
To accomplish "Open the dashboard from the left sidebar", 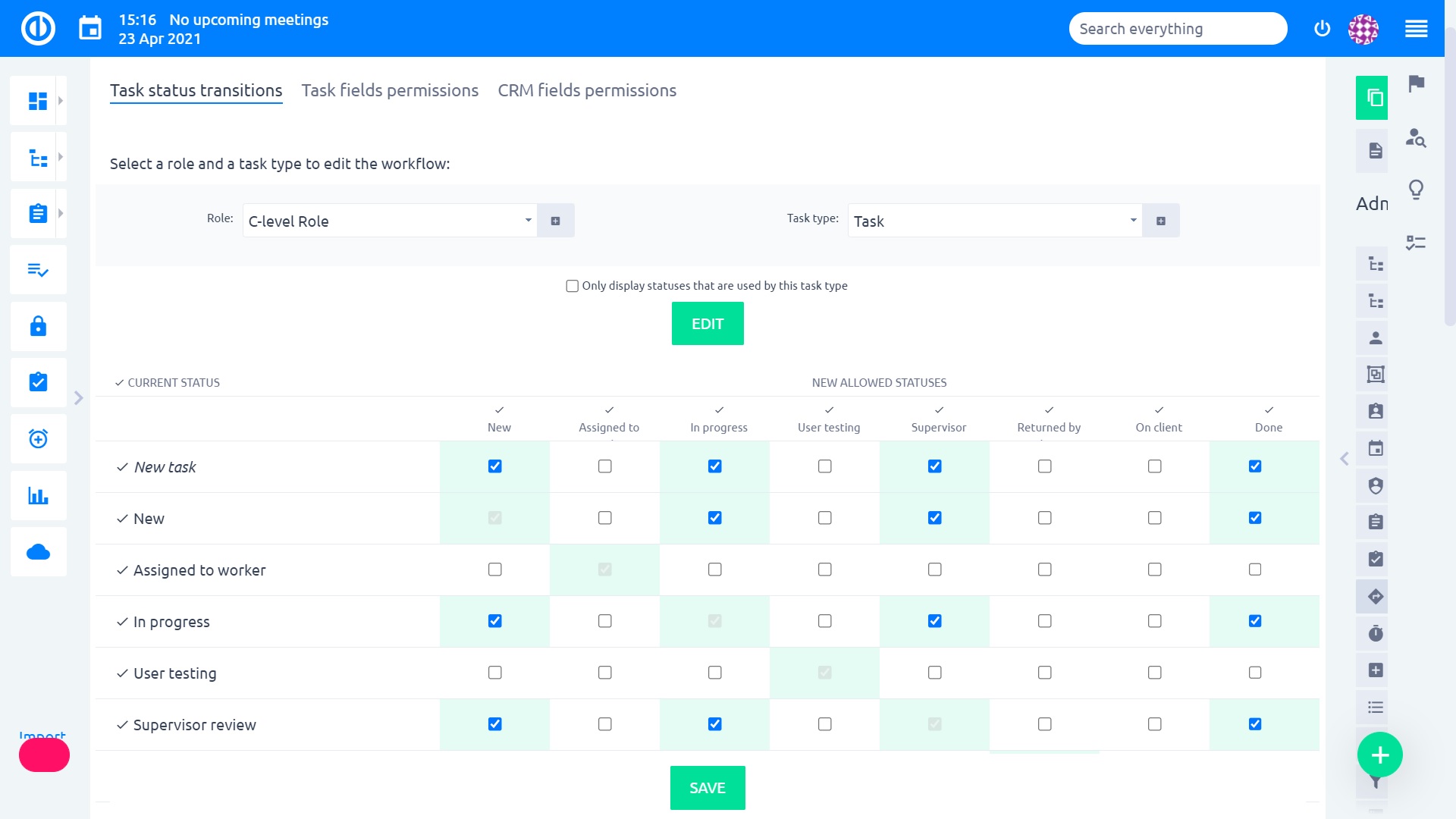I will tap(38, 99).
